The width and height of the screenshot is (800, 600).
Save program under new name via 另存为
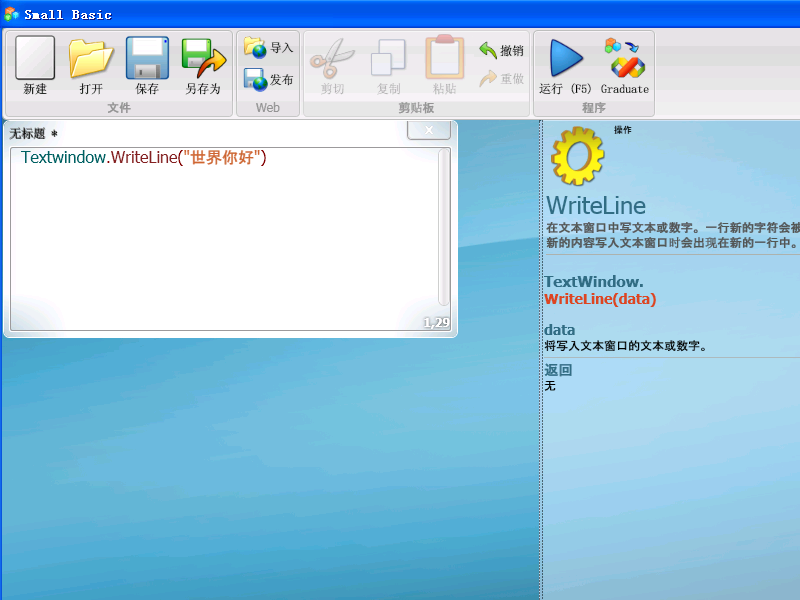point(202,60)
